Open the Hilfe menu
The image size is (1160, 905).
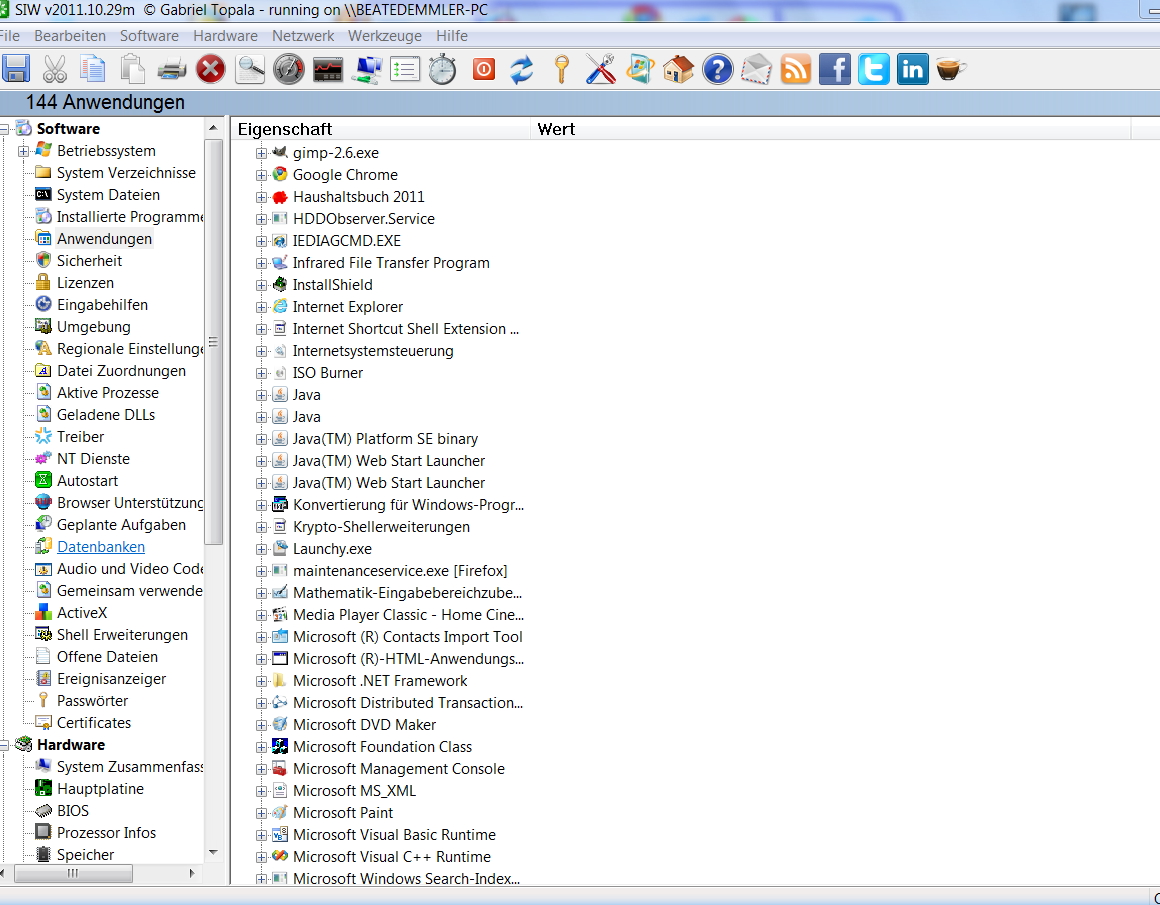point(452,36)
